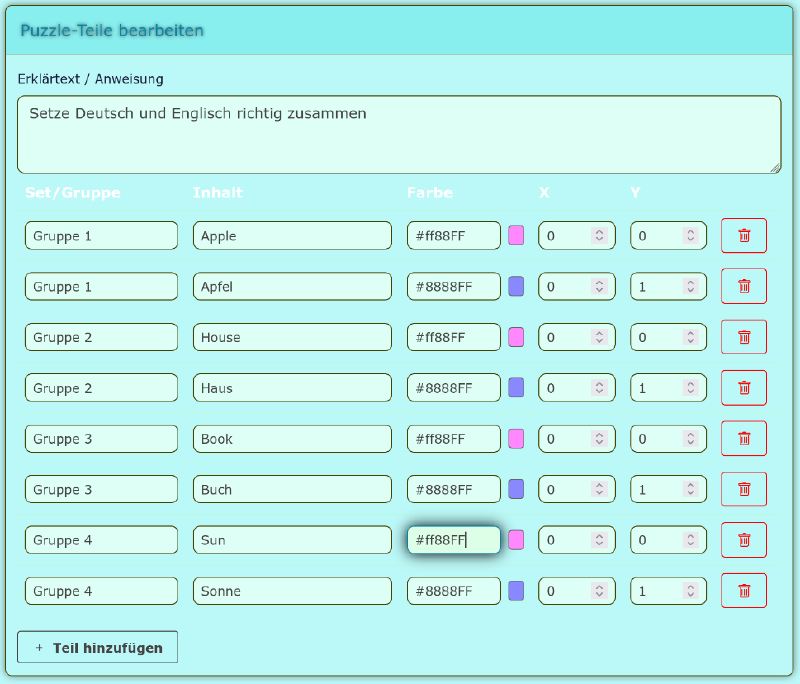Adjust Y stepper in House row
This screenshot has height=684, width=800.
pyautogui.click(x=691, y=337)
